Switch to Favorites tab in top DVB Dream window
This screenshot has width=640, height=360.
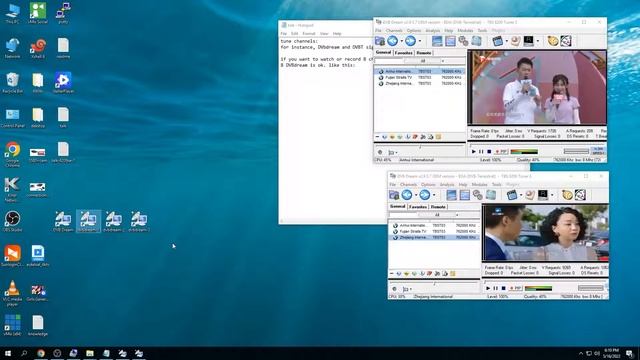click(404, 53)
